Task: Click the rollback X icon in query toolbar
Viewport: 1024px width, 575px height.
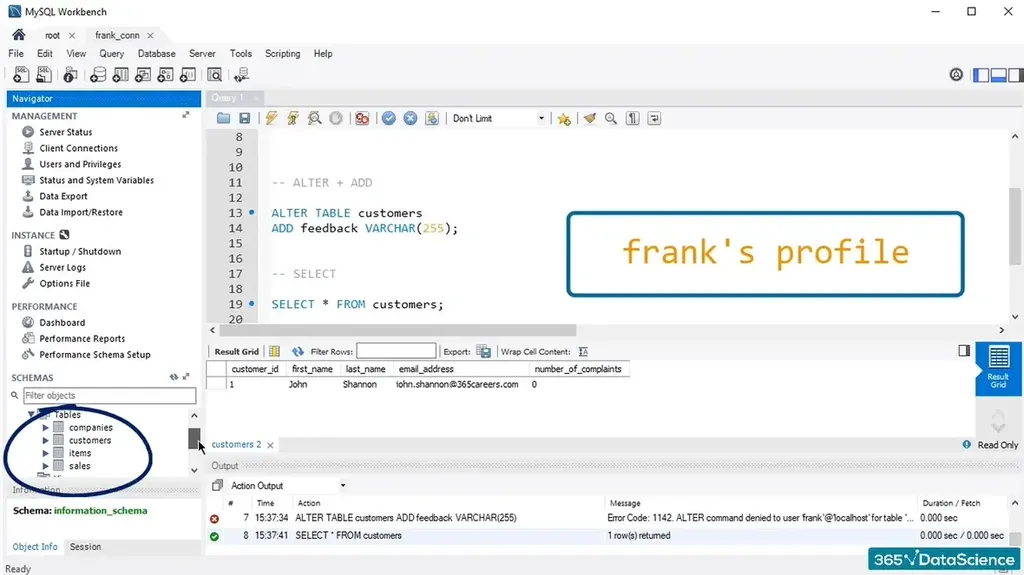Action: [410, 118]
